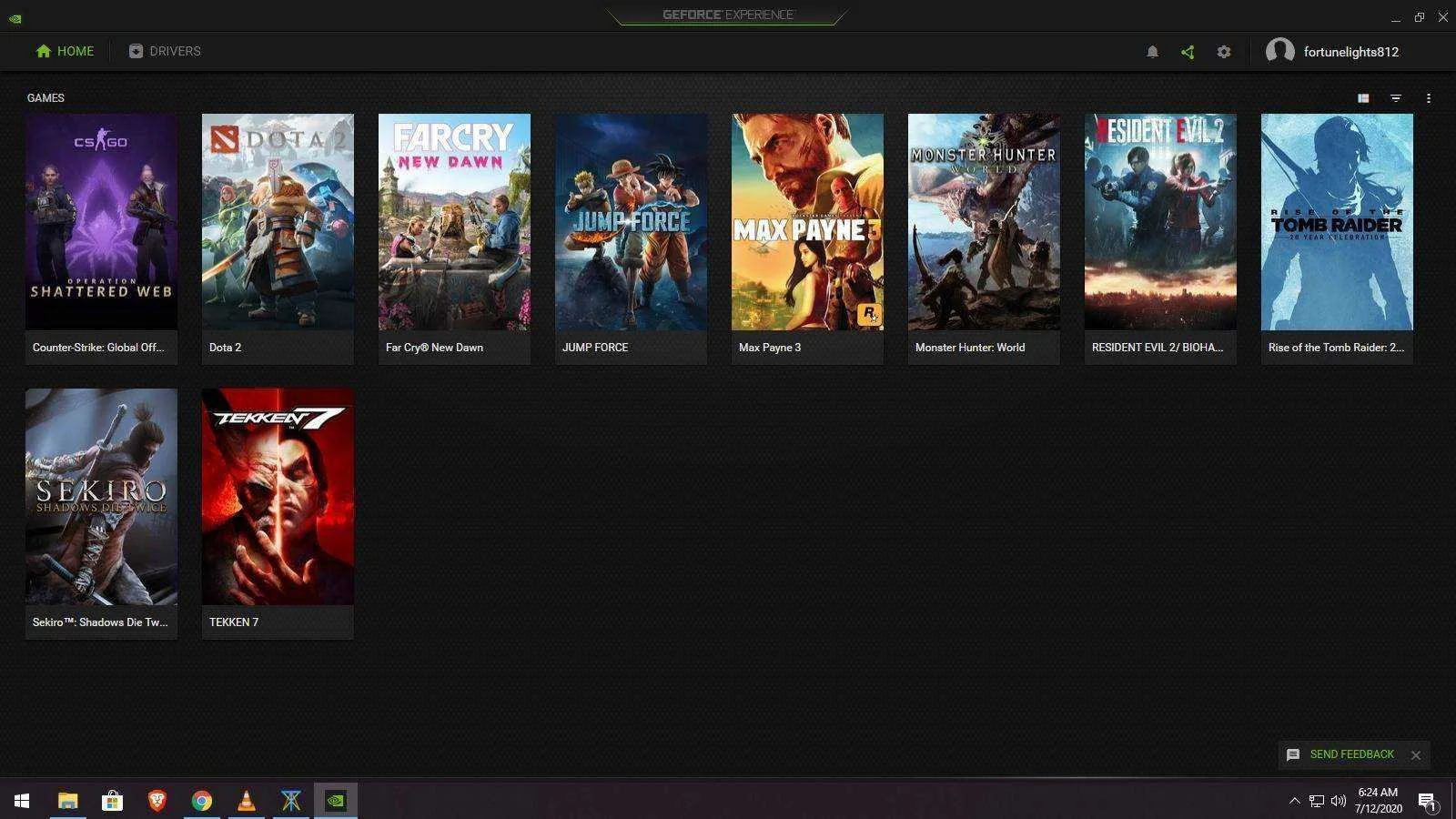Open File Explorer from the taskbar
The width and height of the screenshot is (1456, 819).
point(67,801)
